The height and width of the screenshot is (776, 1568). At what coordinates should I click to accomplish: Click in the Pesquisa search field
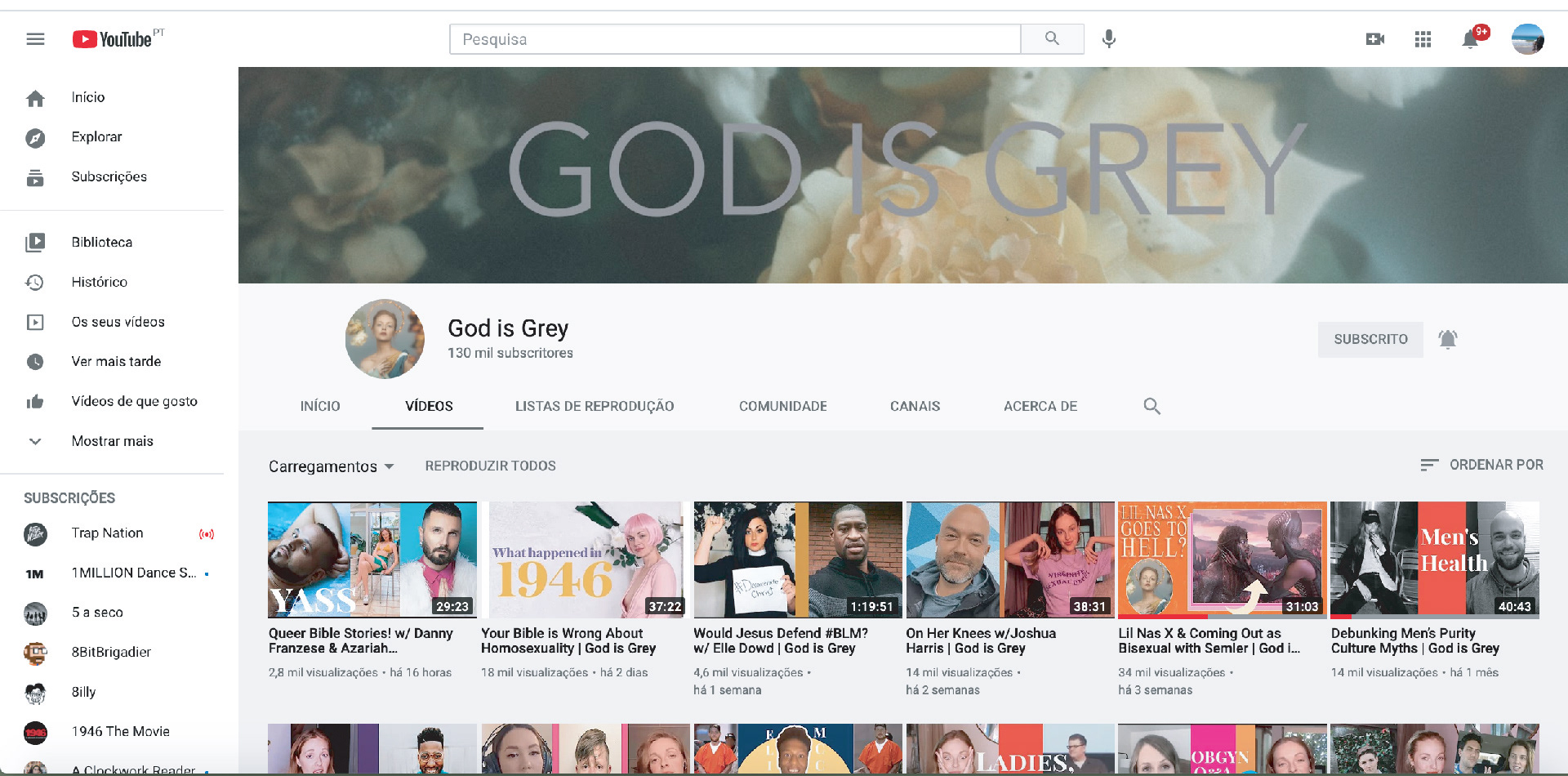pyautogui.click(x=735, y=38)
